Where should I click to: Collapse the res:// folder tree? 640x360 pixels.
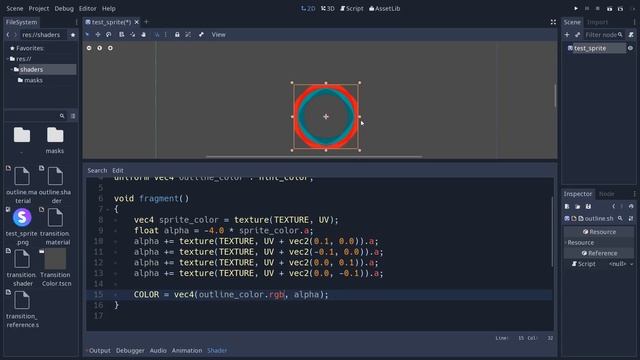(x=8, y=59)
